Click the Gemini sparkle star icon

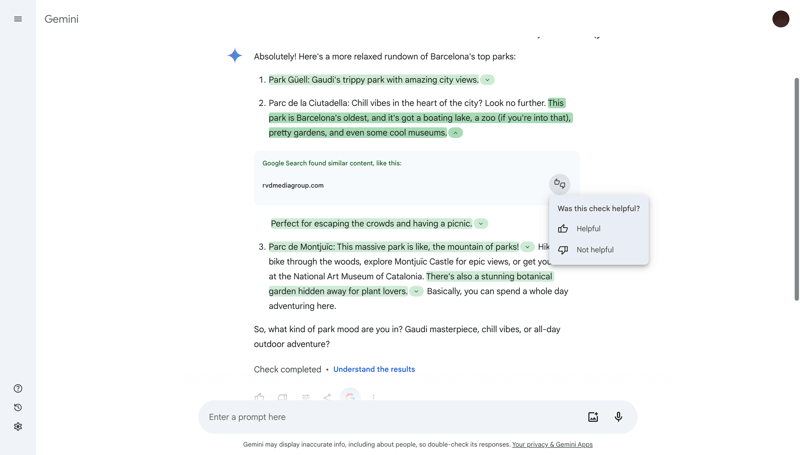(235, 56)
